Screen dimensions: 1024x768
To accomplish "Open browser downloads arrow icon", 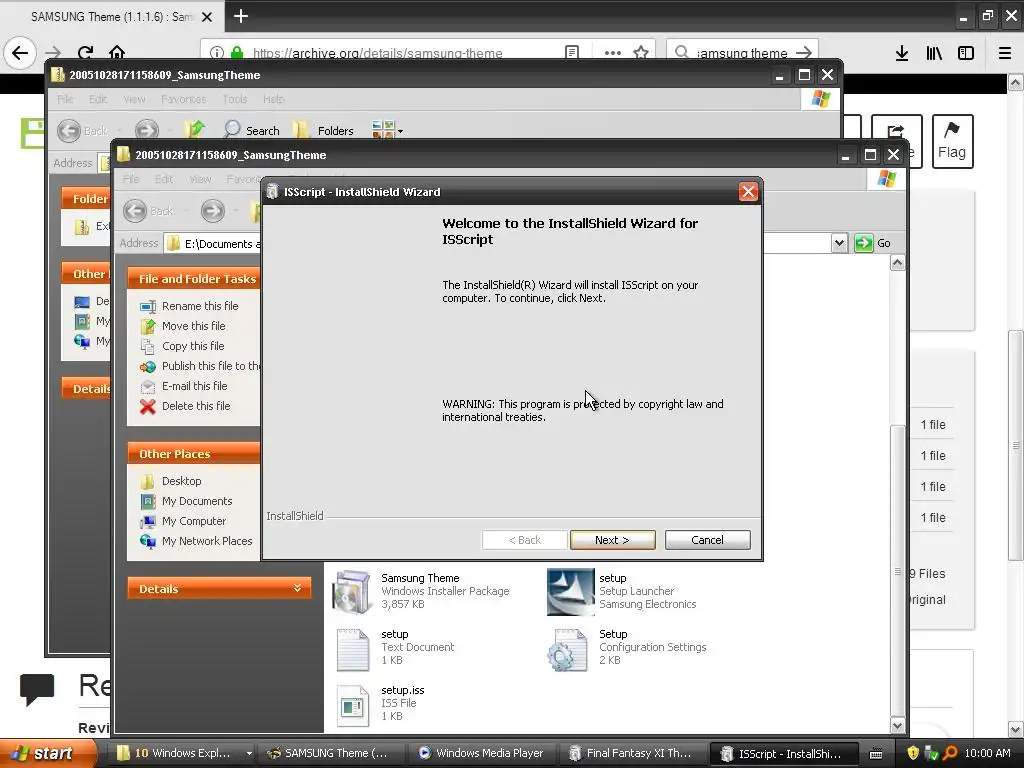I will click(x=902, y=53).
